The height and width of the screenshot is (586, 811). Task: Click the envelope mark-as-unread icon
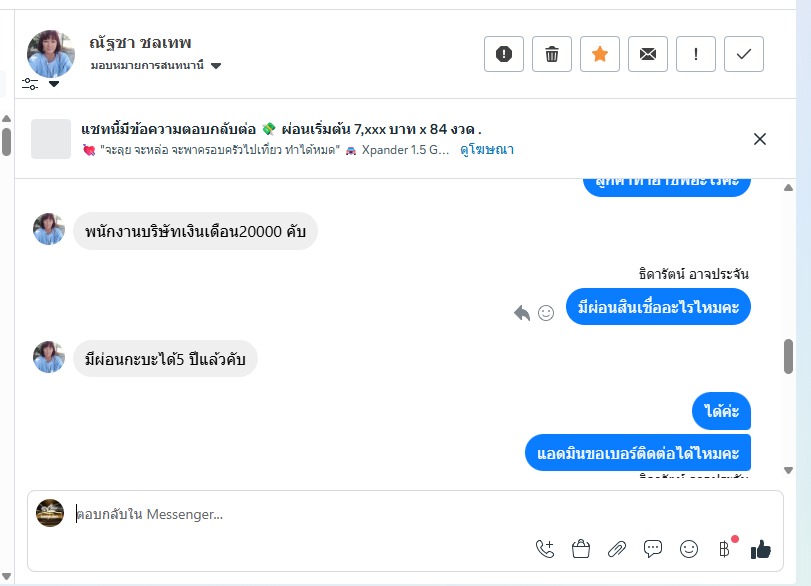647,55
